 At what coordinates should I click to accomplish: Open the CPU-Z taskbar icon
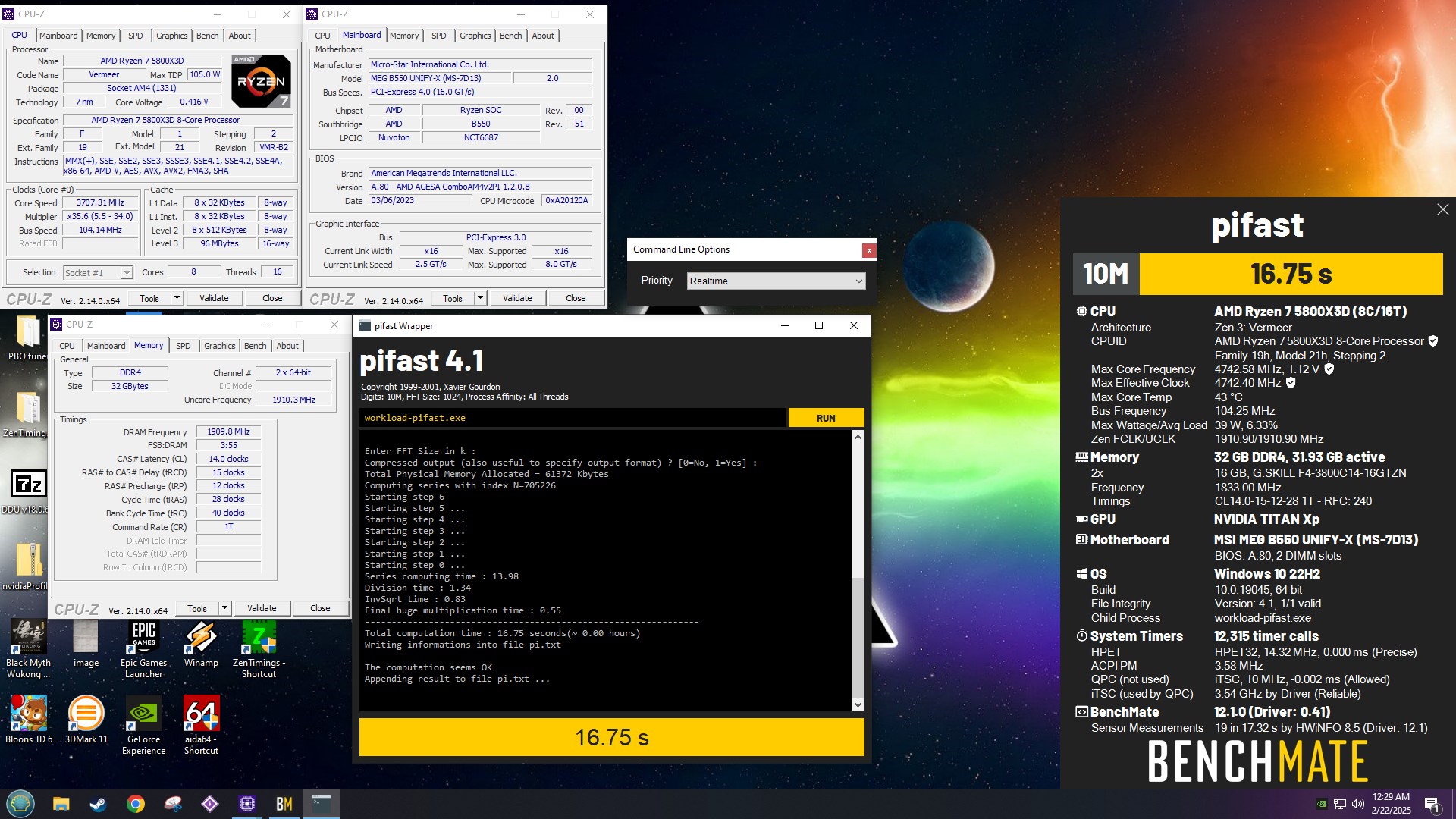pos(247,804)
